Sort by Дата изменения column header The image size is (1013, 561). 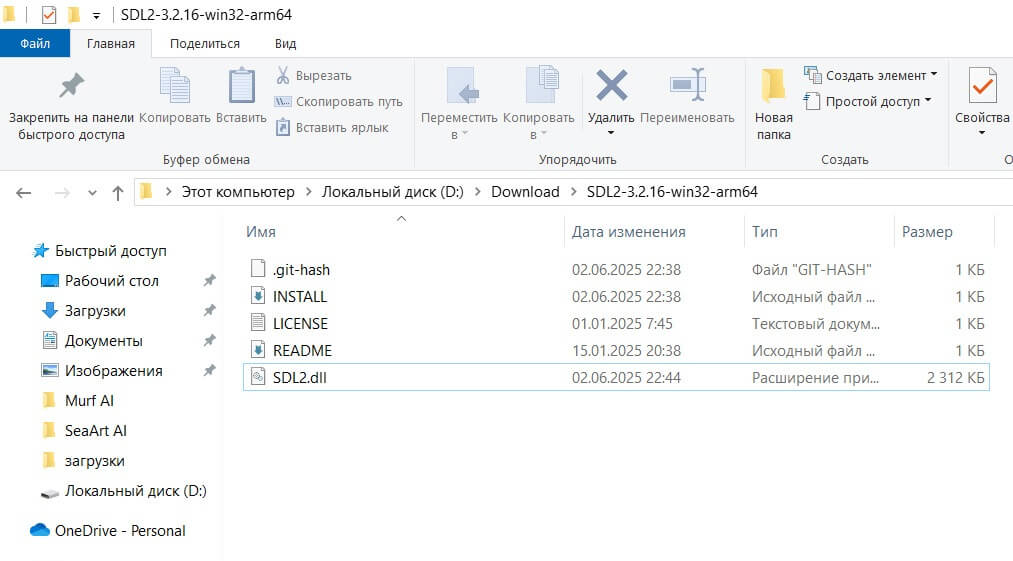(629, 231)
